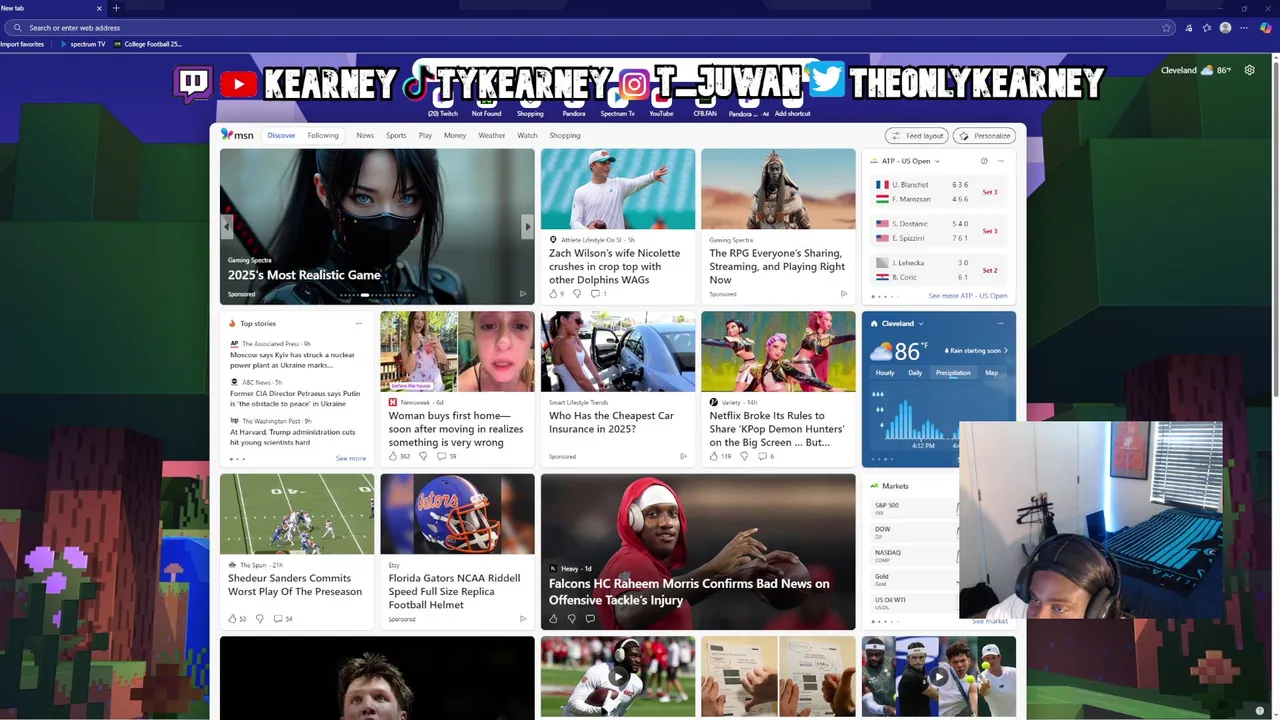Open the Weather section
This screenshot has width=1280, height=720.
[x=492, y=135]
